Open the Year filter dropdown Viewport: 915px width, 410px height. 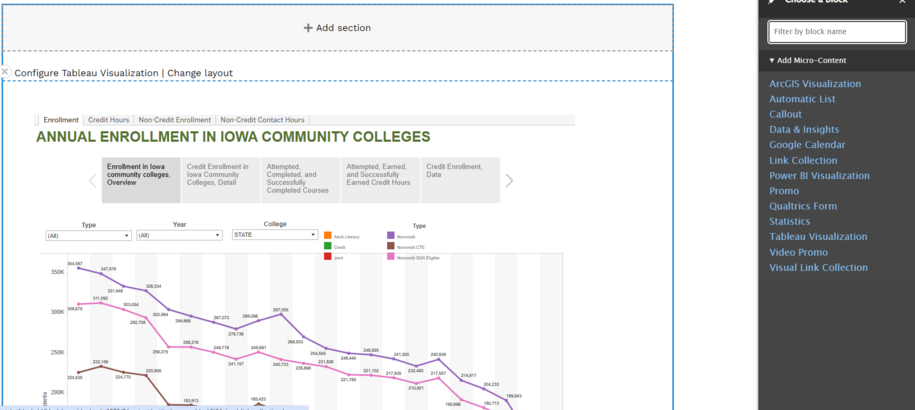(179, 235)
